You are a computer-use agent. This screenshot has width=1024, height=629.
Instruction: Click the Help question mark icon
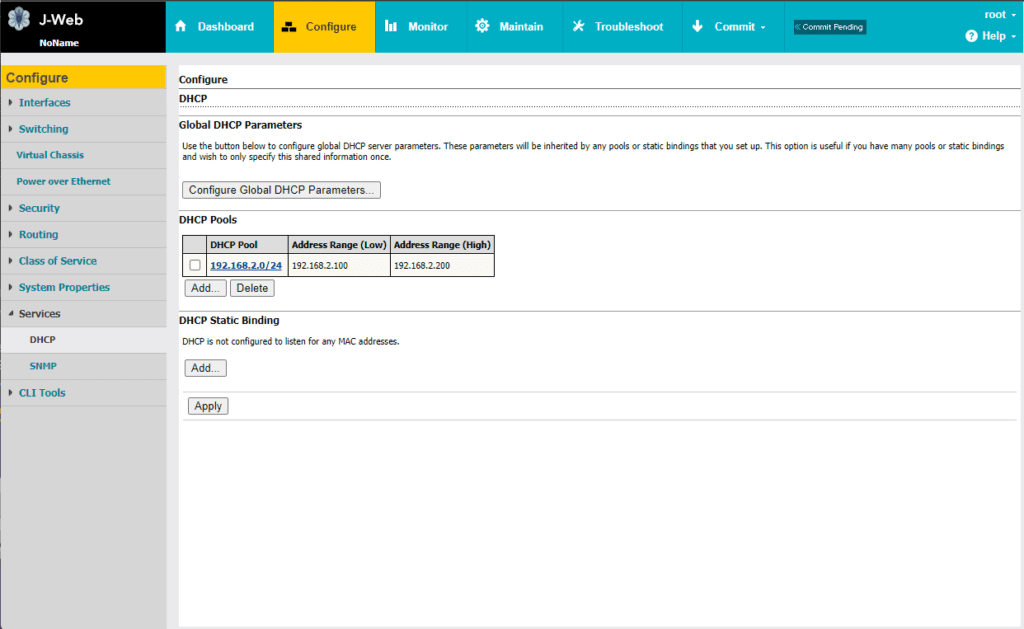(x=971, y=36)
